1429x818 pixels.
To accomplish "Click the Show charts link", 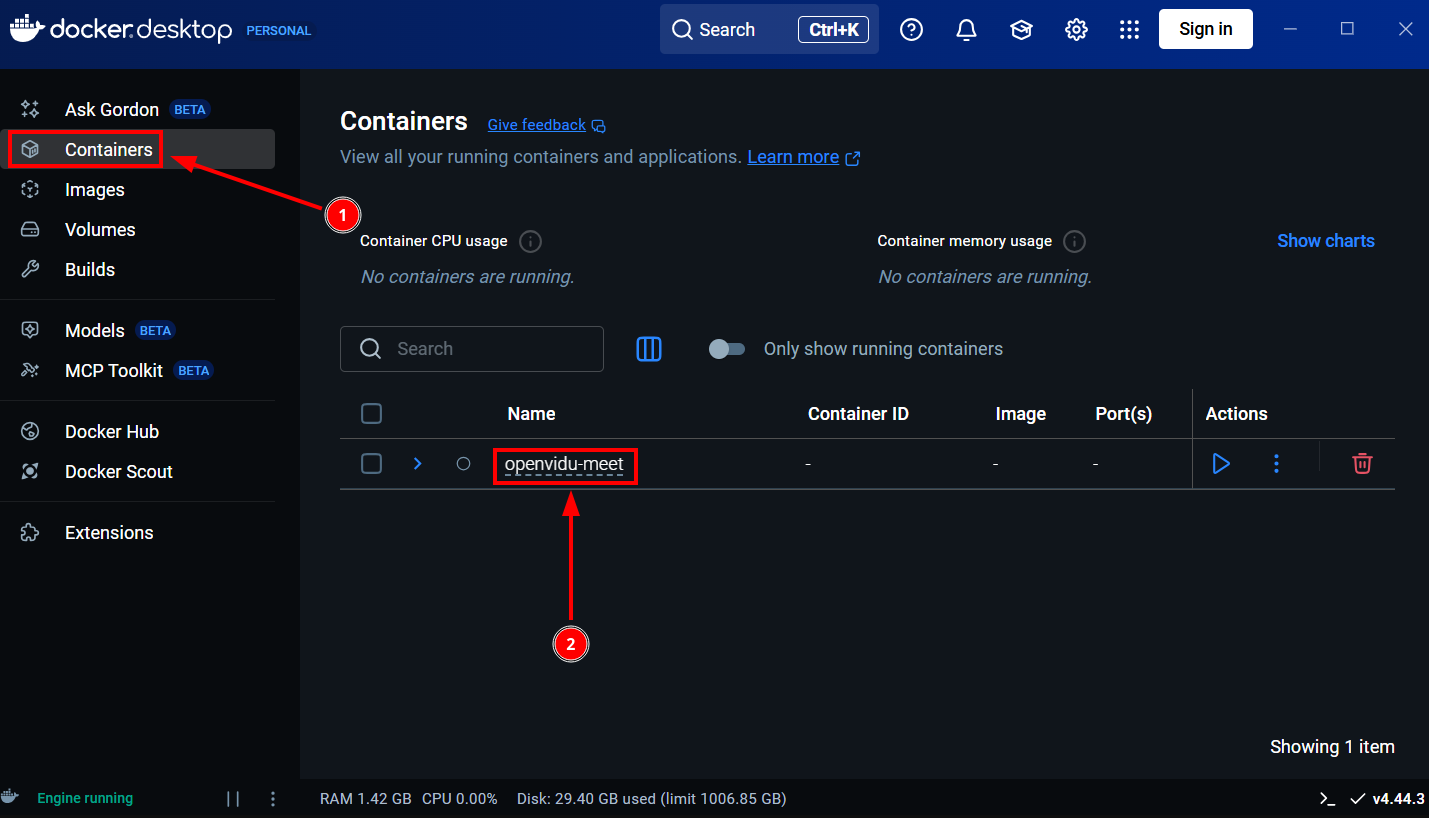I will [1325, 241].
